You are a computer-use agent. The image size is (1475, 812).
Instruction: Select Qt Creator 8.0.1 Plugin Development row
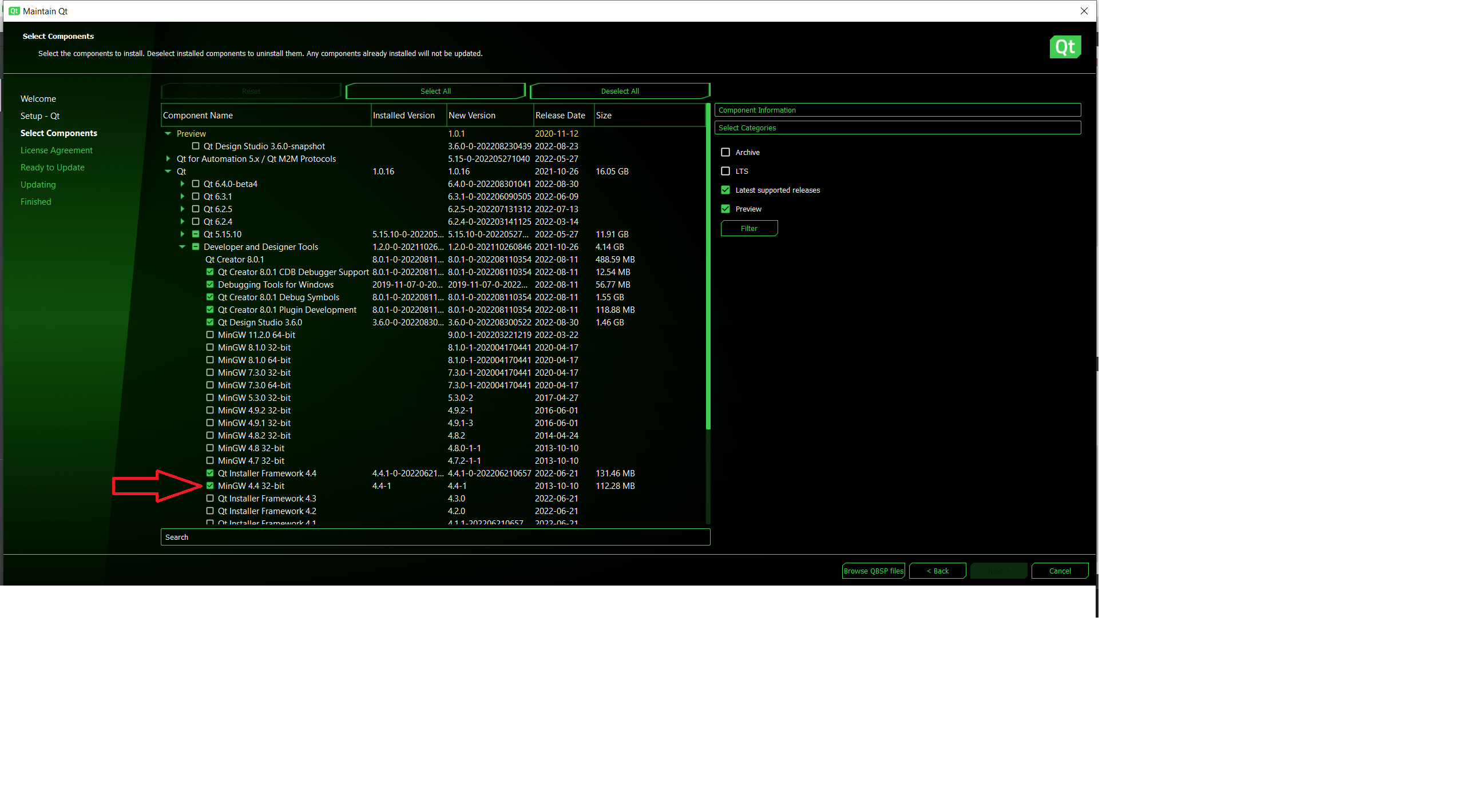434,309
